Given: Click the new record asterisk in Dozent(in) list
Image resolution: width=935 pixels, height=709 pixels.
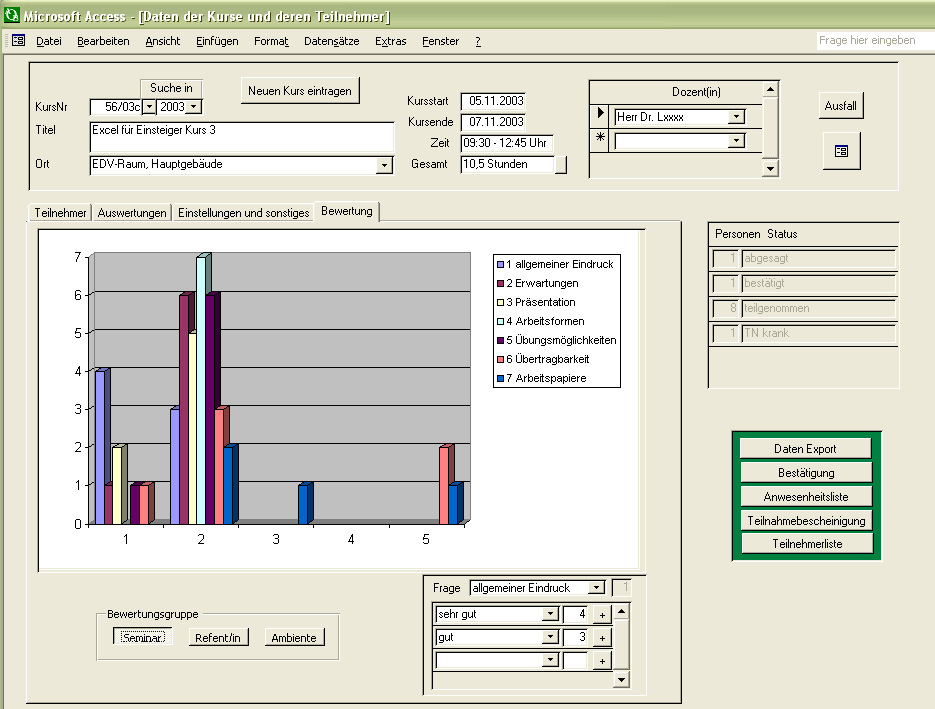Looking at the screenshot, I should pyautogui.click(x=600, y=138).
